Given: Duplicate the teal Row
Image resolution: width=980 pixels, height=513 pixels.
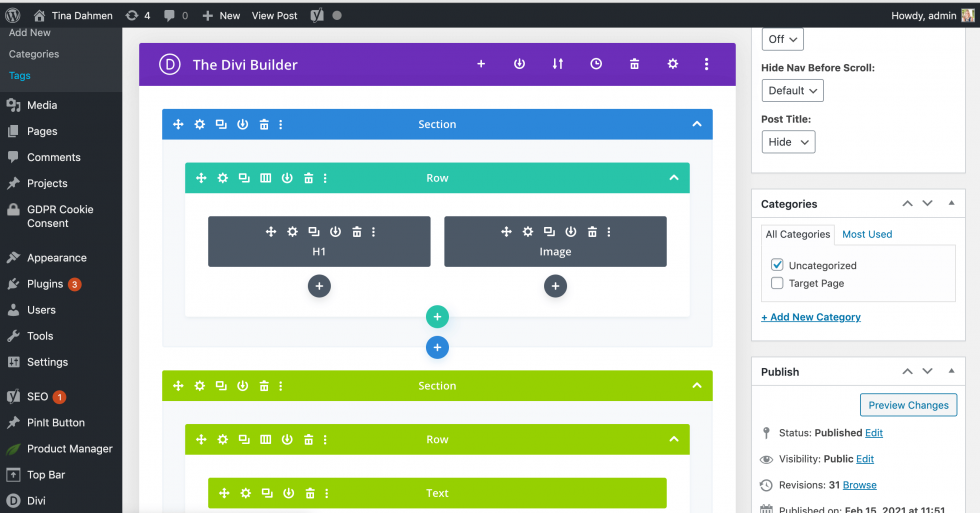Looking at the screenshot, I should click(x=244, y=178).
